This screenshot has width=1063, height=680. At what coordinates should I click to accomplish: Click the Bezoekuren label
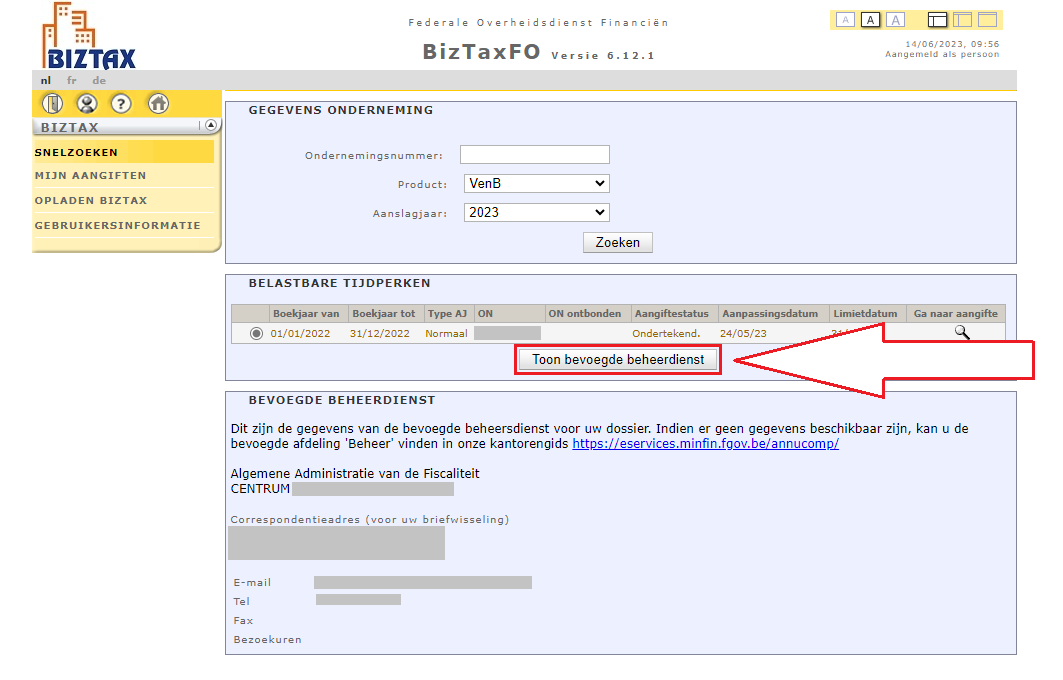267,639
